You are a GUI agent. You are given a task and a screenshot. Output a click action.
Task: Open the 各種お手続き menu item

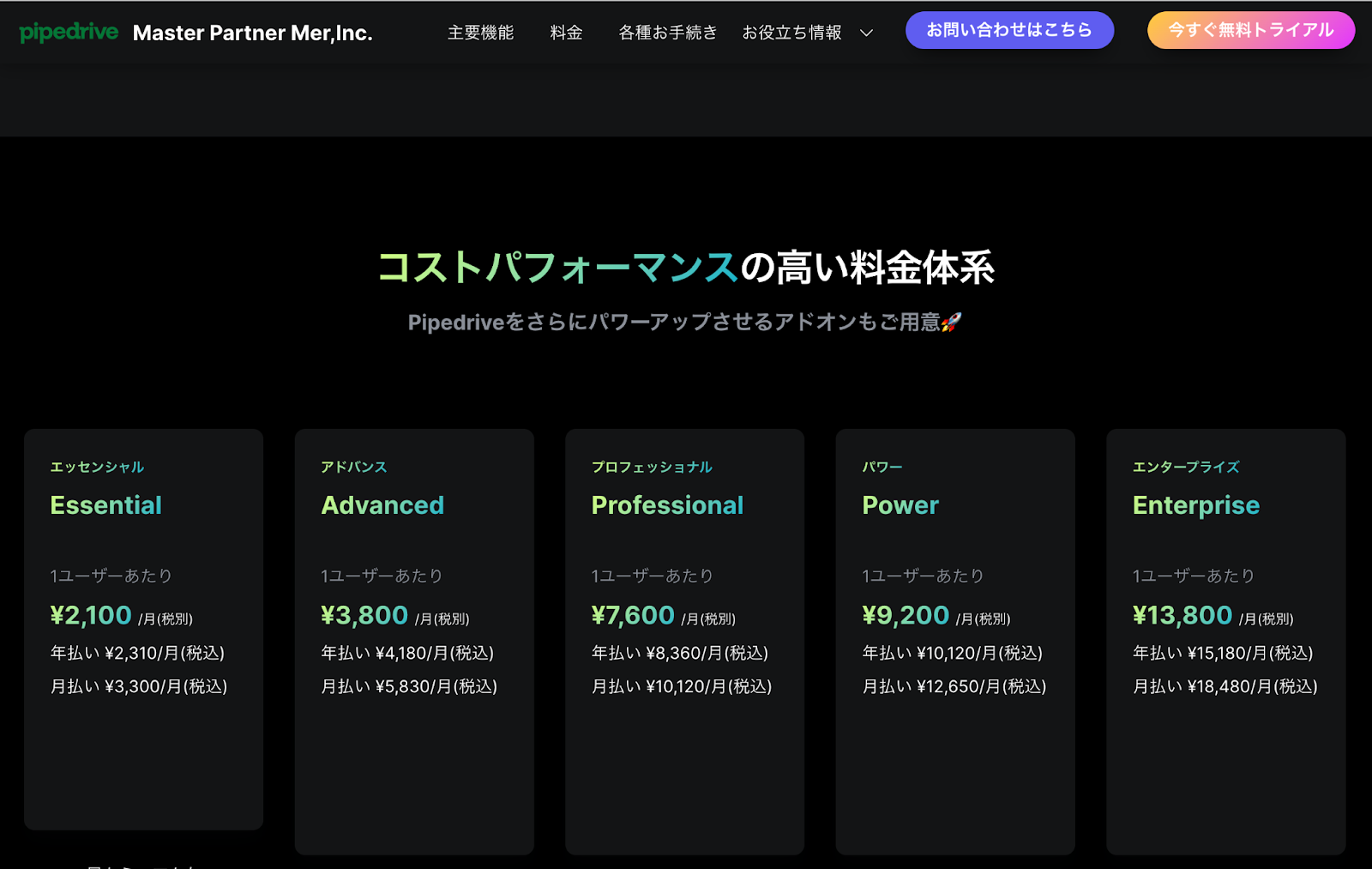tap(667, 33)
